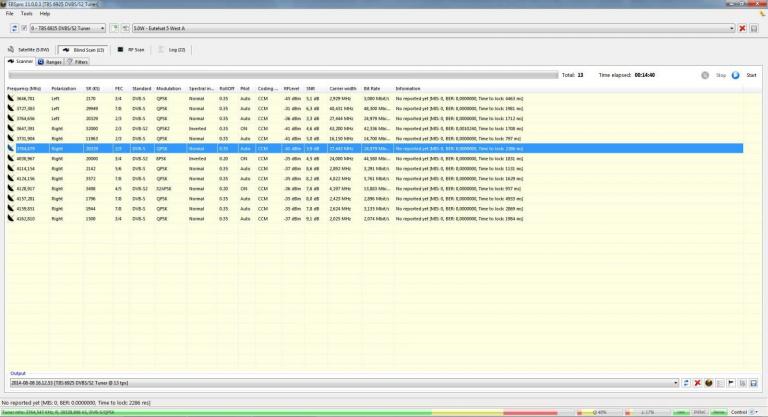
Task: Open the Help menu
Action: 45,13
